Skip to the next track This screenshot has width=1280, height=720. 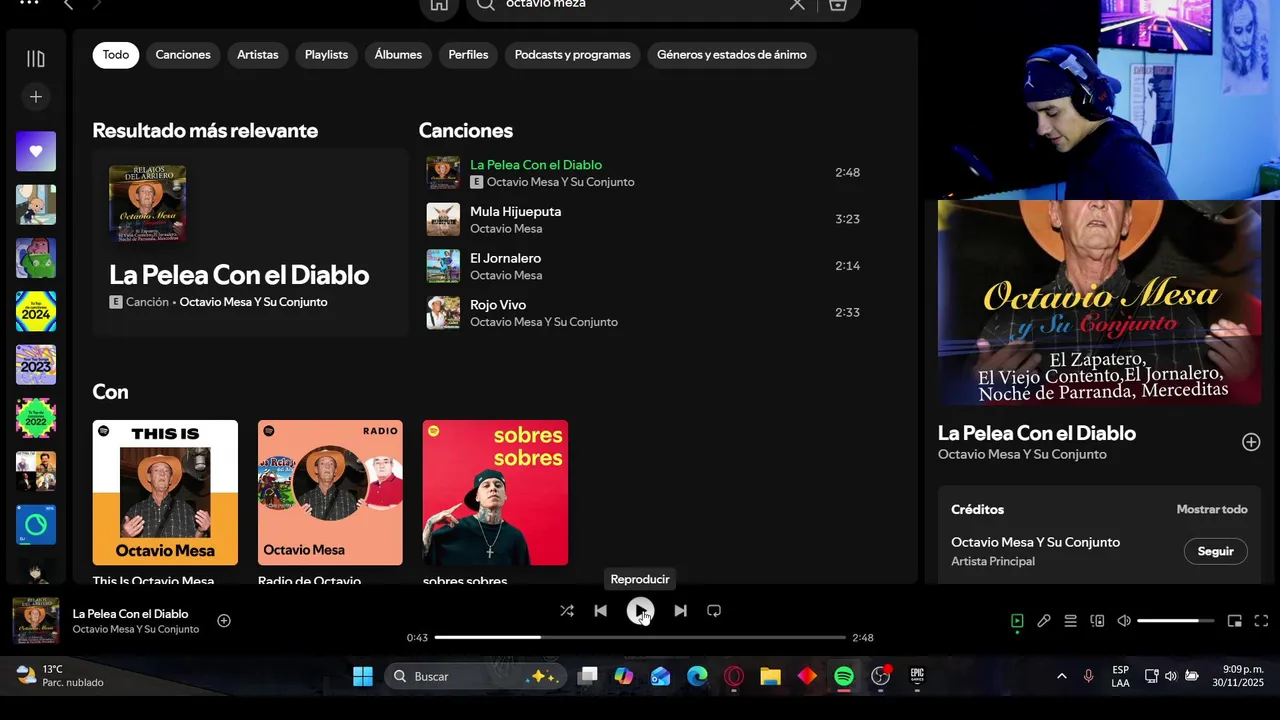coord(680,611)
